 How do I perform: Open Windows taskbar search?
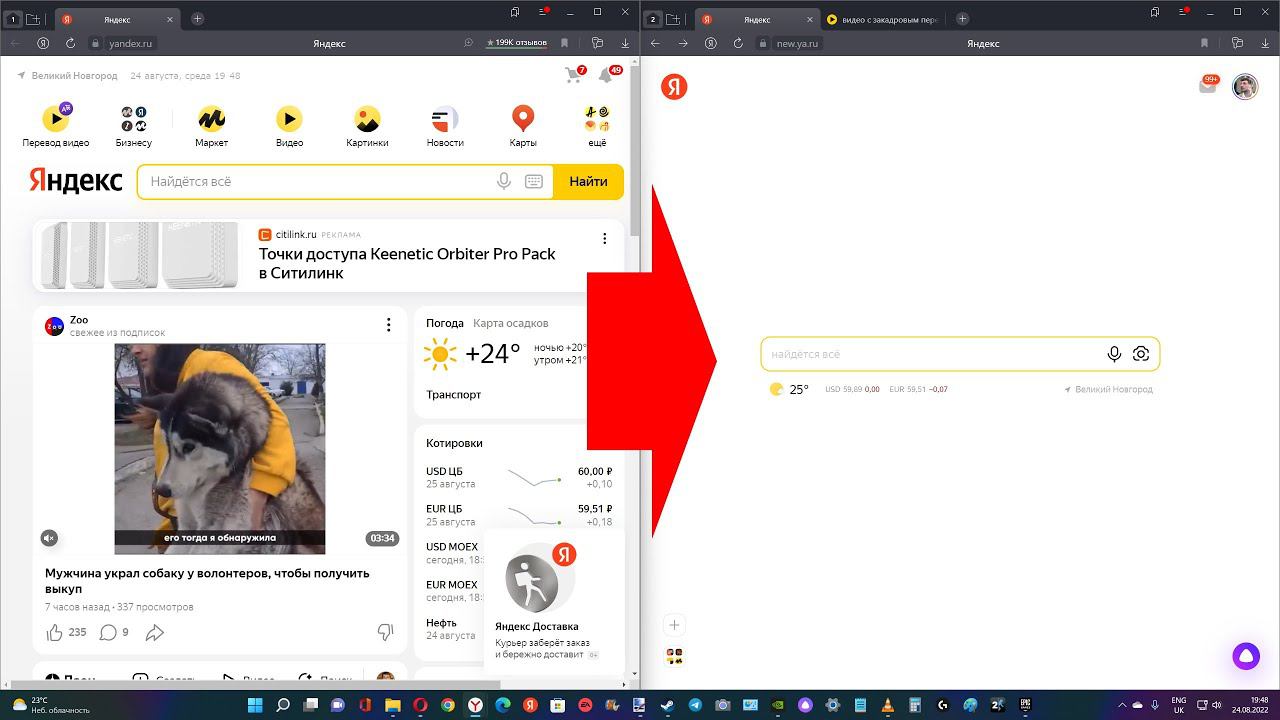click(x=283, y=705)
